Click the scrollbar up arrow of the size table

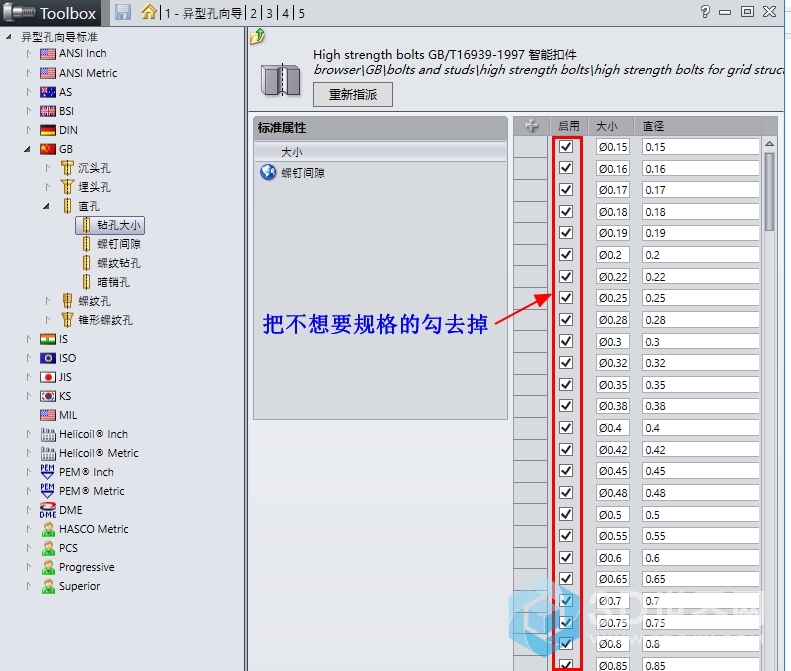pos(769,144)
